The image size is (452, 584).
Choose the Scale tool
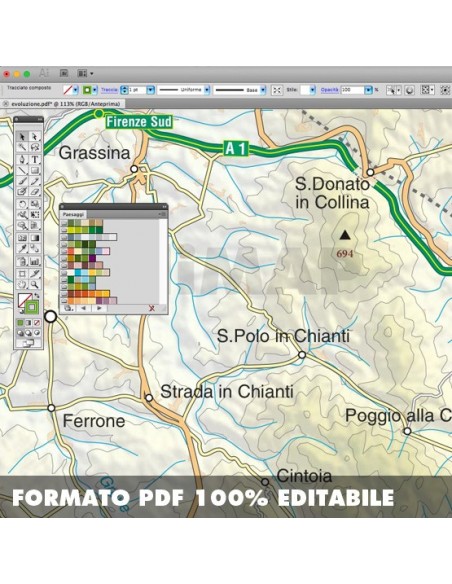35,204
